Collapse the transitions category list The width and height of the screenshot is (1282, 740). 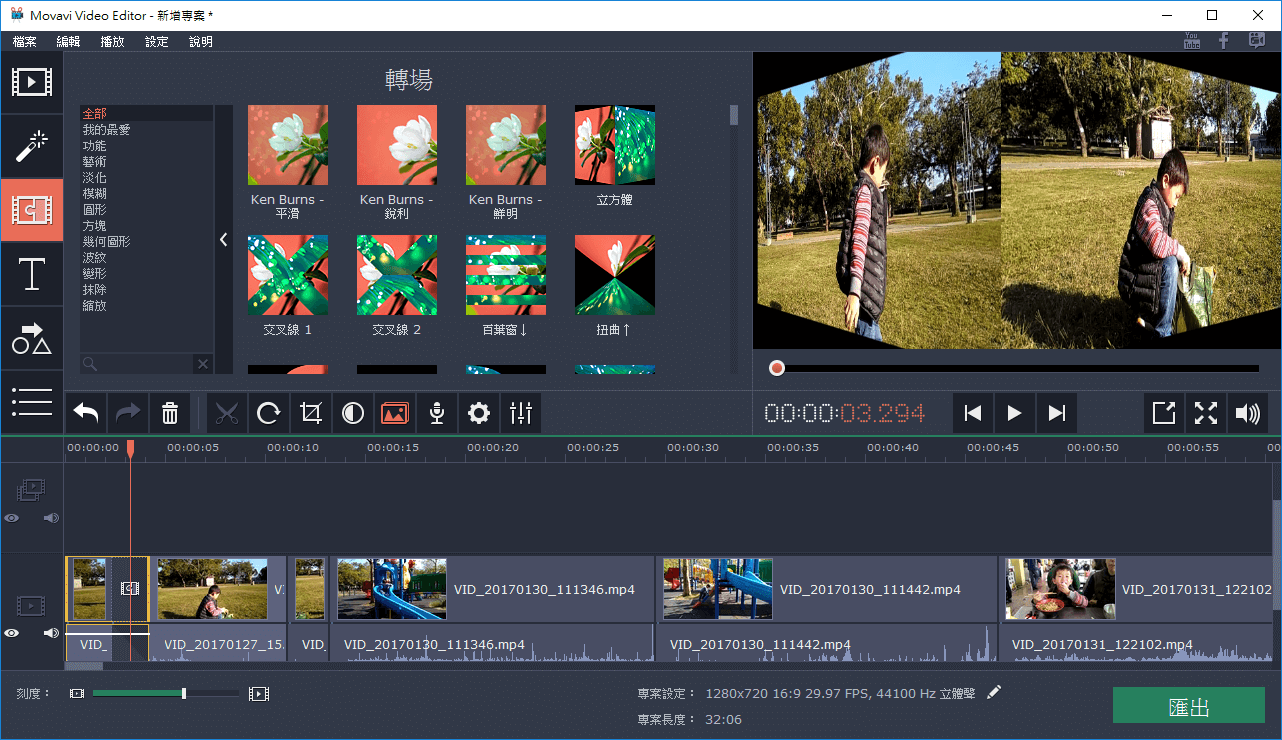(223, 240)
